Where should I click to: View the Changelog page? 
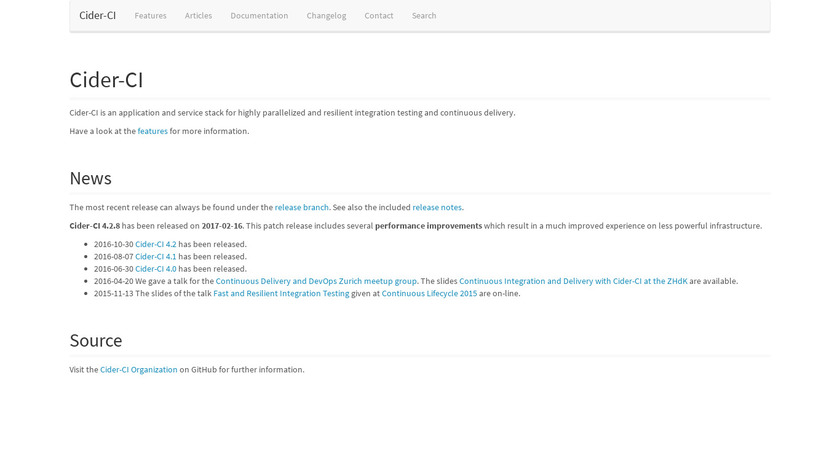click(326, 16)
